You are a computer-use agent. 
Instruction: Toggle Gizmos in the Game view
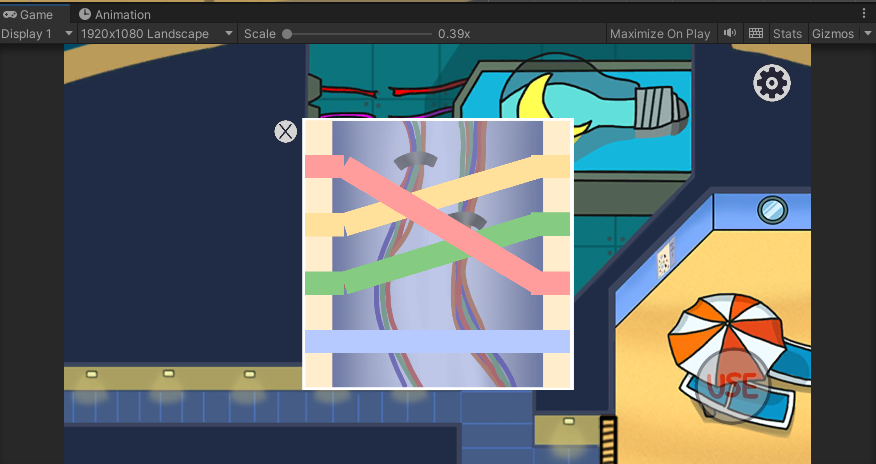[832, 34]
